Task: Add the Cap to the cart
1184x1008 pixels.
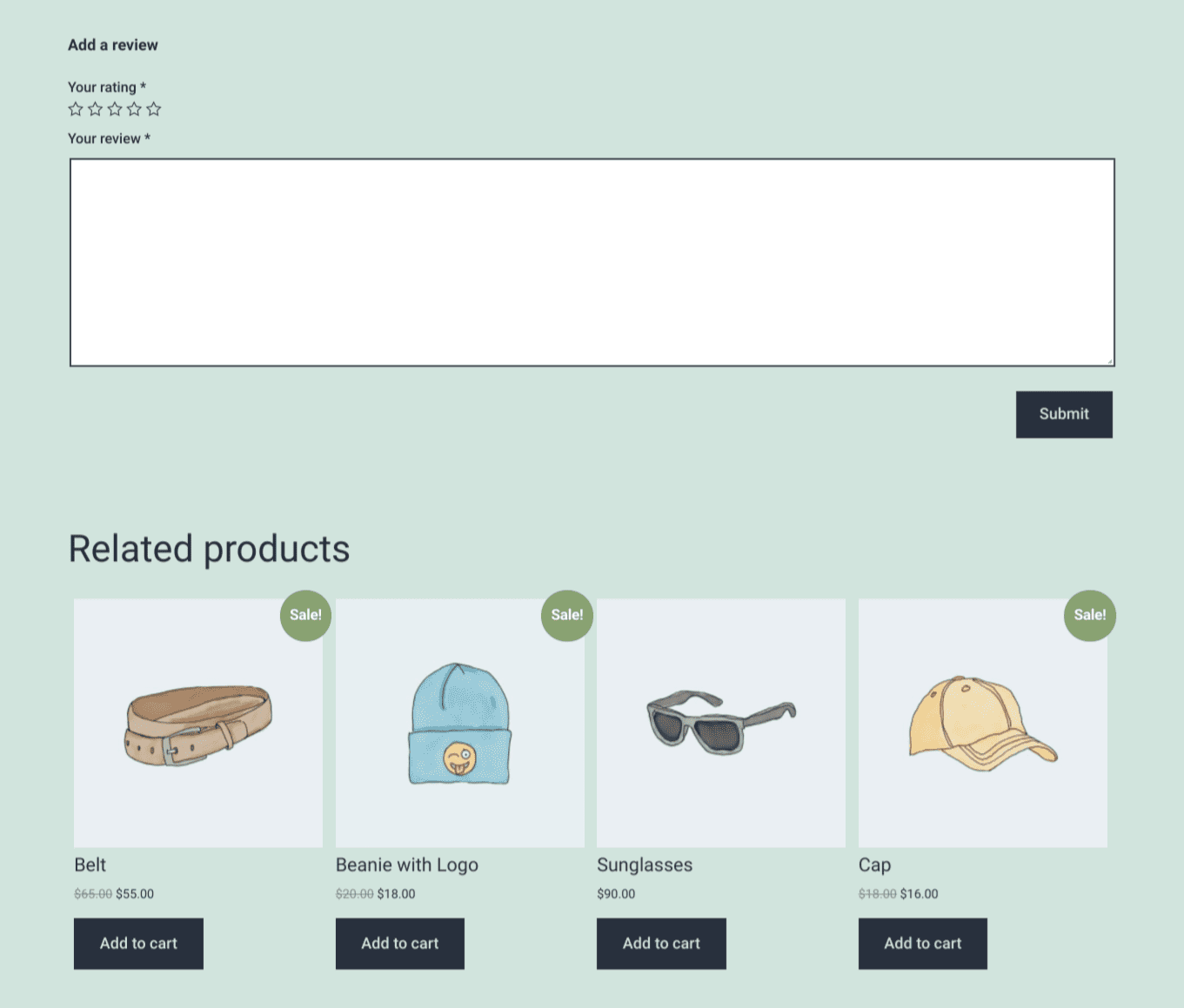Action: [x=922, y=943]
